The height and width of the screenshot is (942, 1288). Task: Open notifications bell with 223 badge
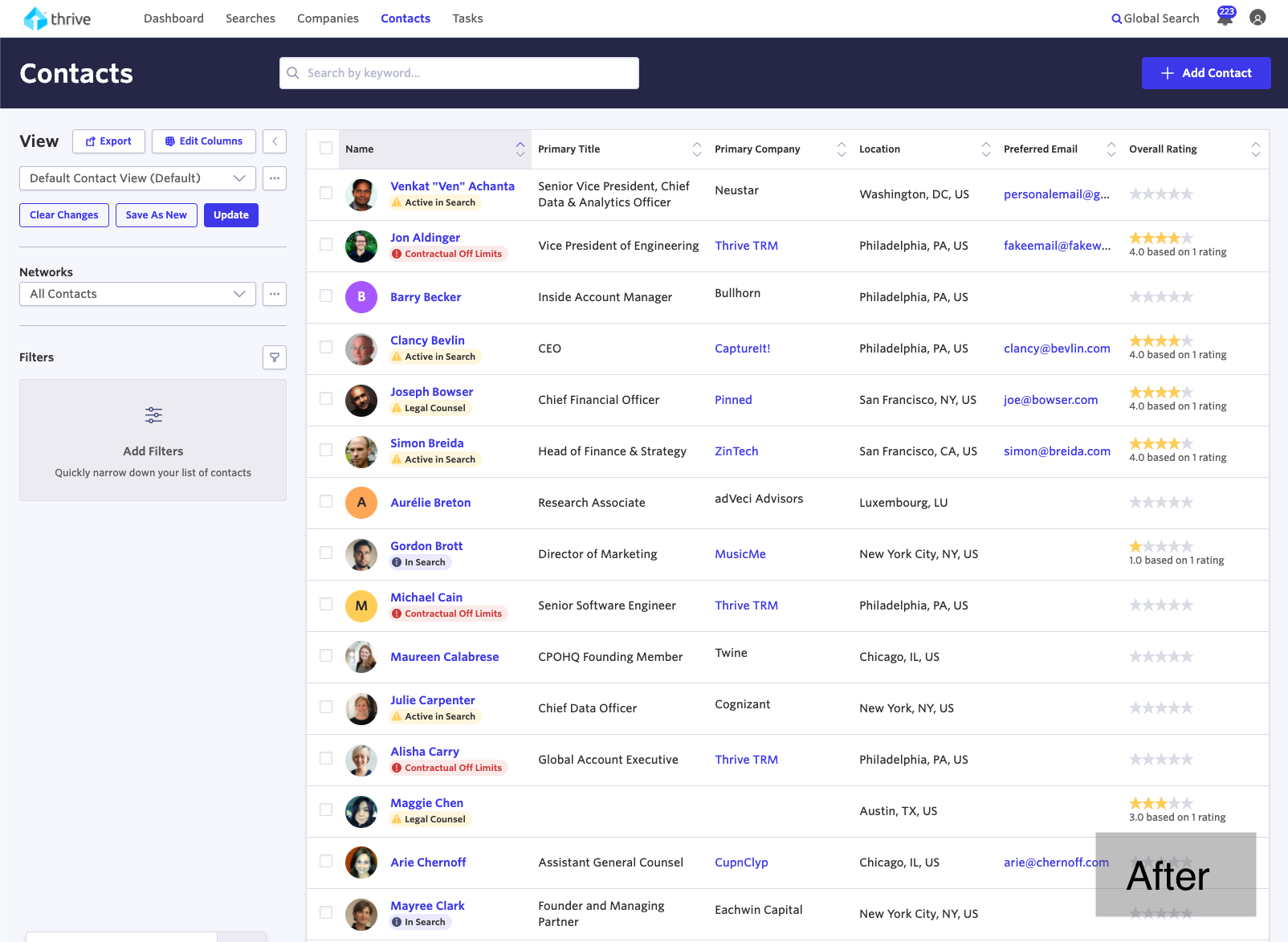[1225, 17]
